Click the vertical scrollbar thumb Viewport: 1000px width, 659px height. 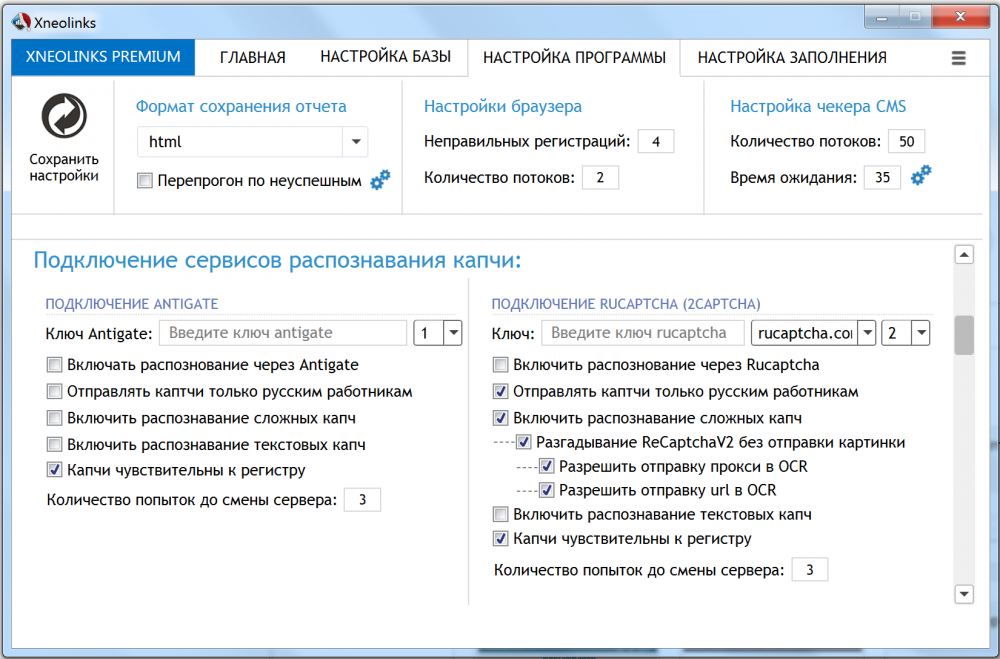pyautogui.click(x=964, y=335)
